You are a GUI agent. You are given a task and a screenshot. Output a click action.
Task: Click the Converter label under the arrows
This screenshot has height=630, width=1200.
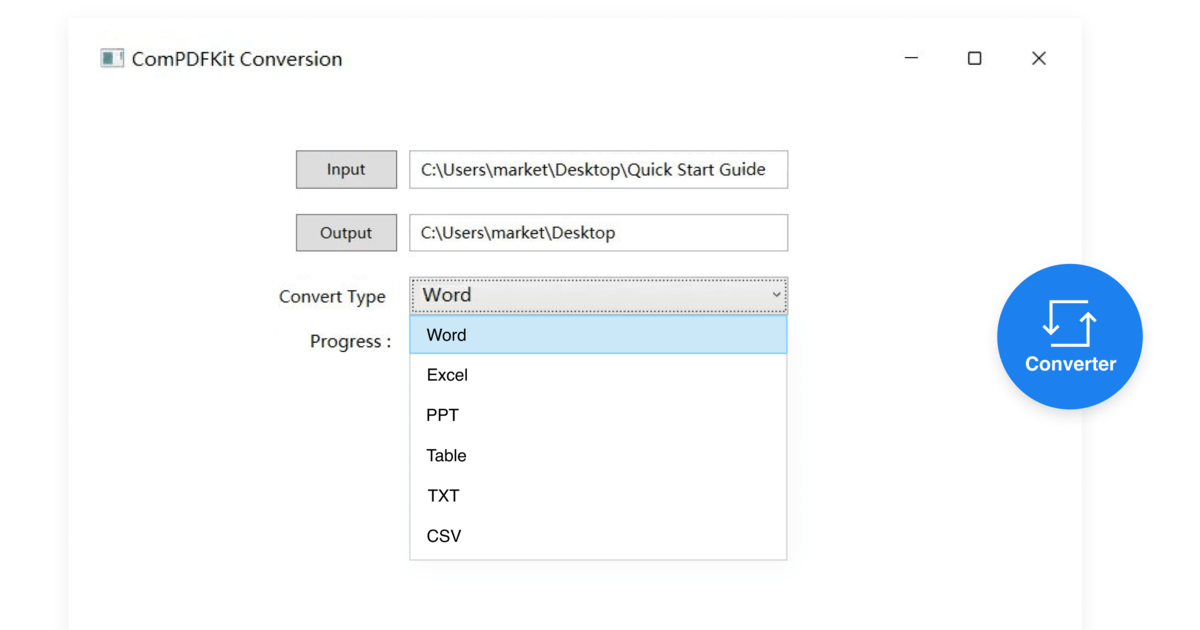coord(1069,364)
